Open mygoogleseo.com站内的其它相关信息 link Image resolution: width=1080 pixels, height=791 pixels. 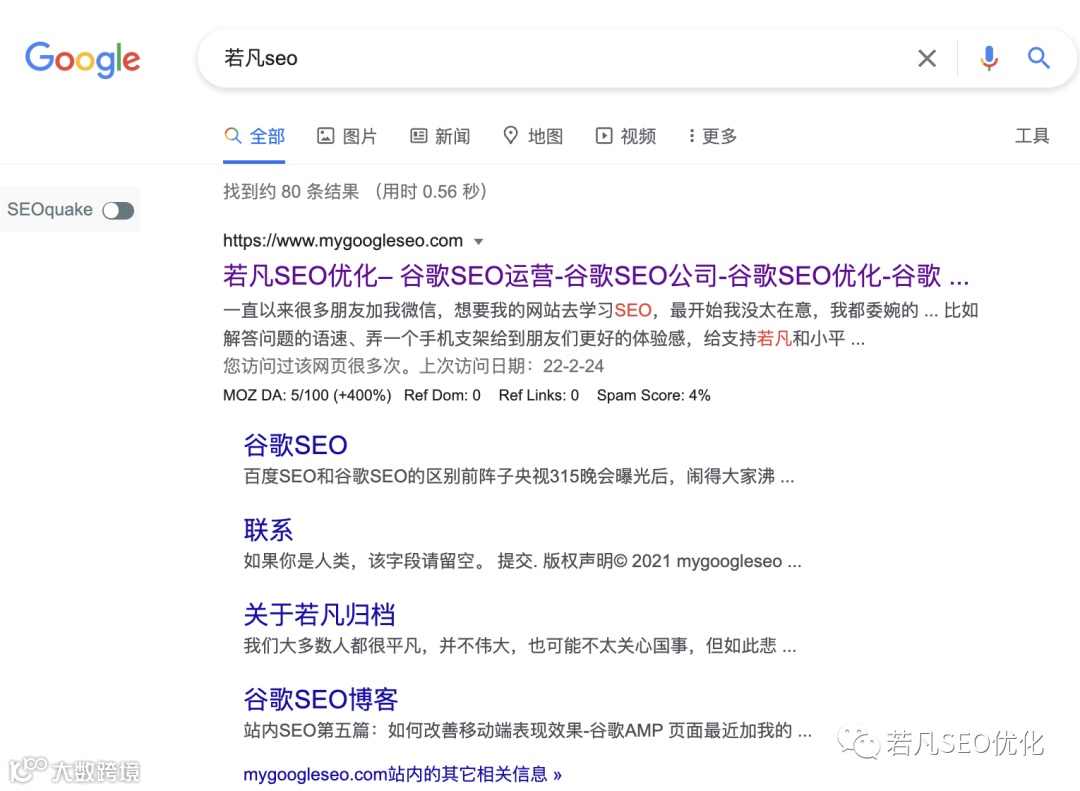tap(402, 774)
